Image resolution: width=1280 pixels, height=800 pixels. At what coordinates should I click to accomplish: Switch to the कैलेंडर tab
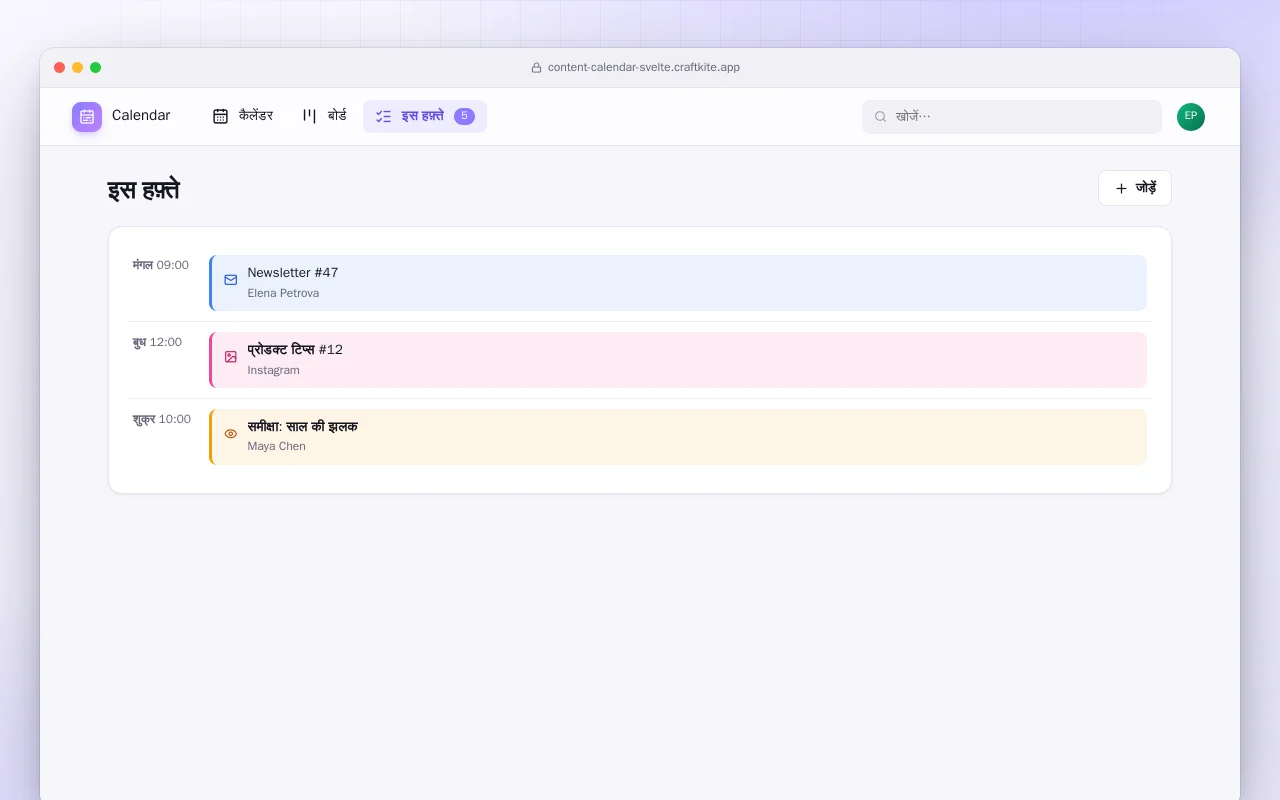click(243, 116)
